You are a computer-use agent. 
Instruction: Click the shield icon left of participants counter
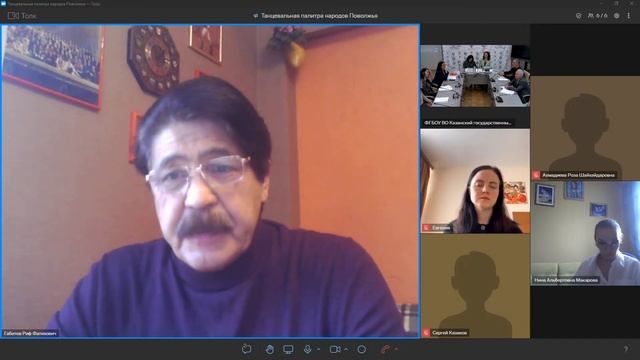click(578, 16)
